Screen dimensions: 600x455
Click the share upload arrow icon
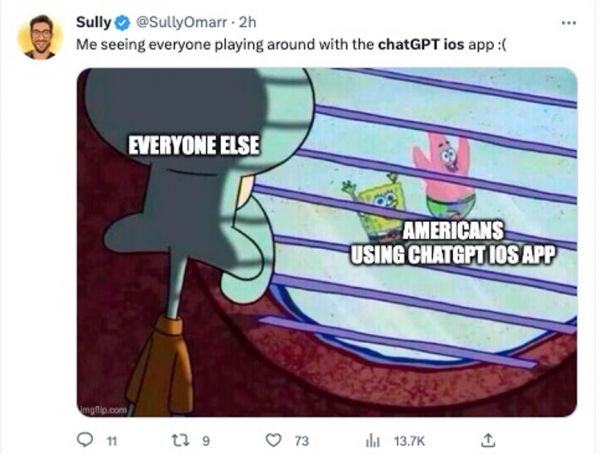[x=488, y=440]
